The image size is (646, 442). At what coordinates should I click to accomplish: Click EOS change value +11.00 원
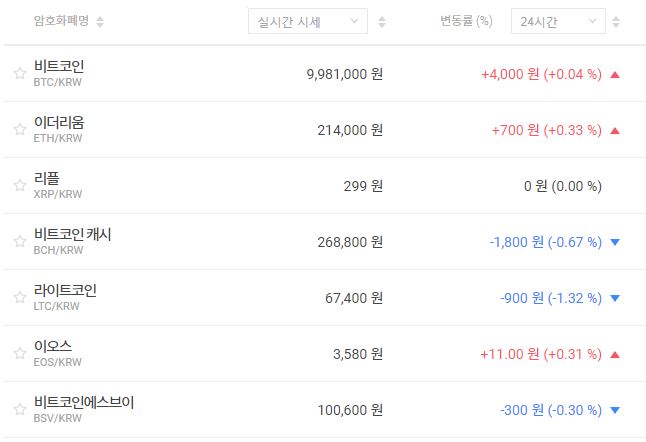point(509,354)
